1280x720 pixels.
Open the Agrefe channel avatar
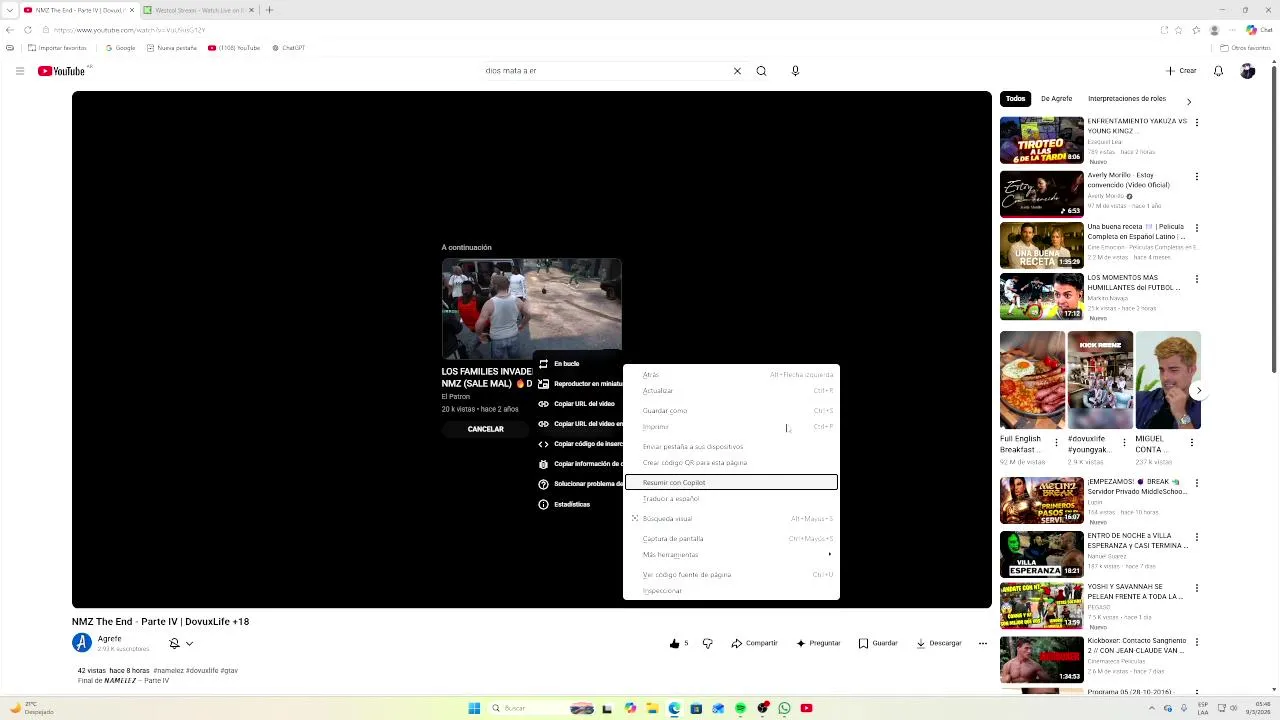(82, 643)
